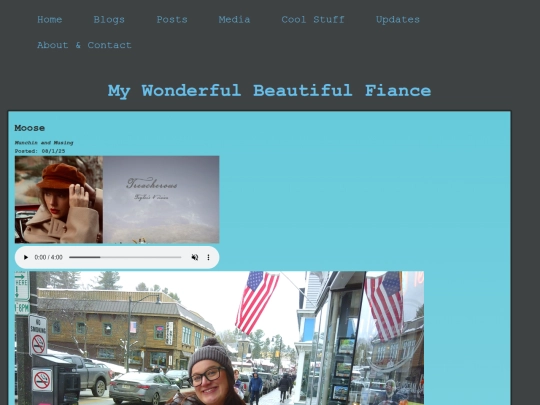Image resolution: width=540 pixels, height=405 pixels.
Task: Go to the Home page
Action: (50, 20)
